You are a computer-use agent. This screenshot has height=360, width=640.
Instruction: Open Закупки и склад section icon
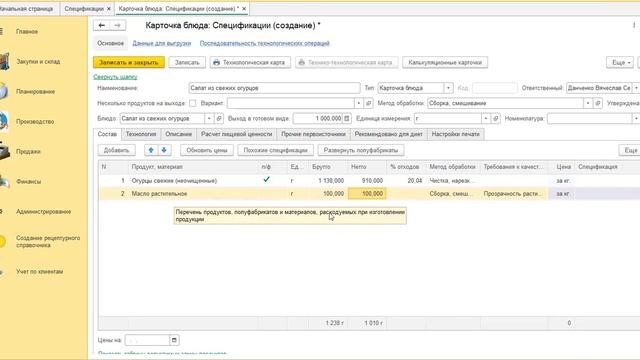pyautogui.click(x=4, y=61)
